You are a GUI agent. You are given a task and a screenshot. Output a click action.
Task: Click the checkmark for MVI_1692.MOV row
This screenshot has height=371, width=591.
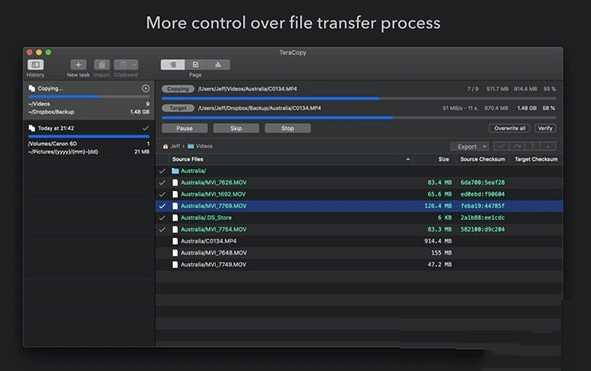162,194
